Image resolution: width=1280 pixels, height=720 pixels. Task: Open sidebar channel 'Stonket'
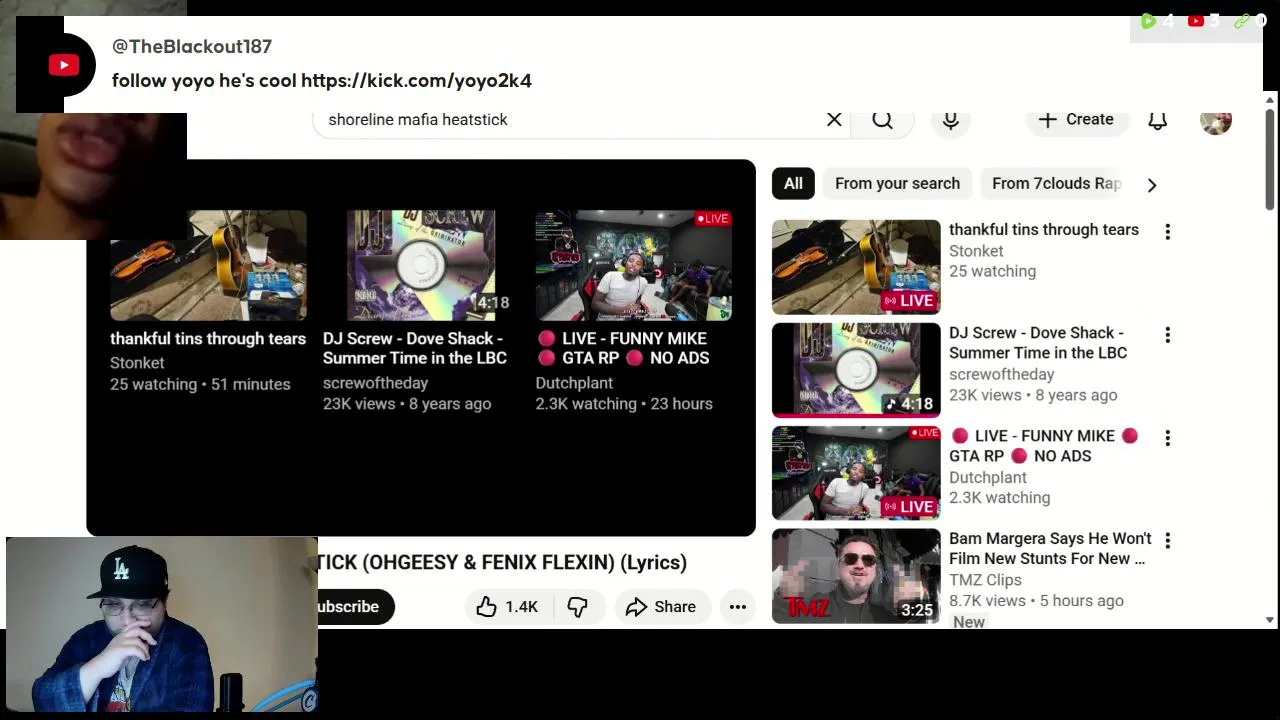click(x=976, y=251)
